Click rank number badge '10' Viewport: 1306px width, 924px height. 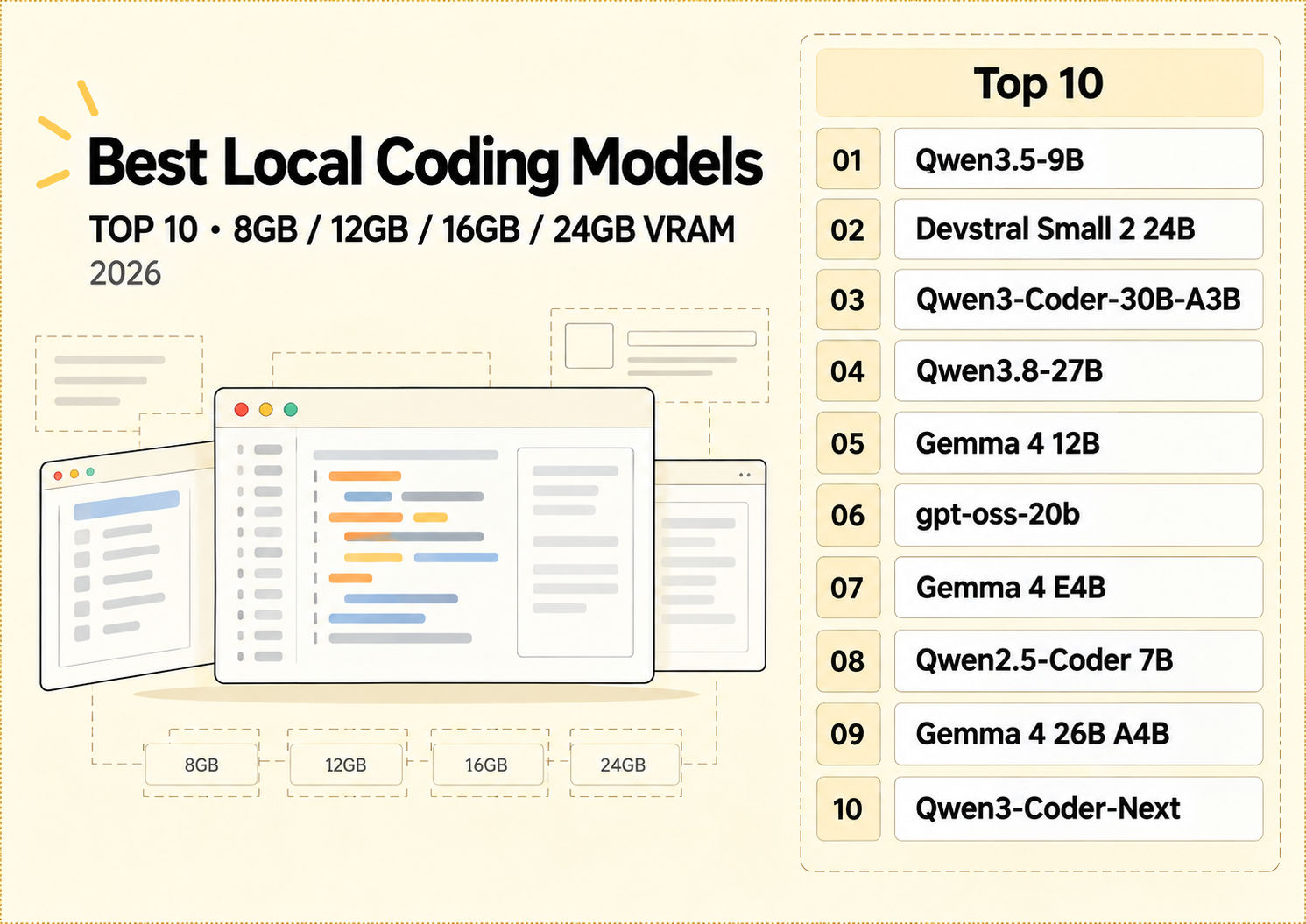coord(848,808)
